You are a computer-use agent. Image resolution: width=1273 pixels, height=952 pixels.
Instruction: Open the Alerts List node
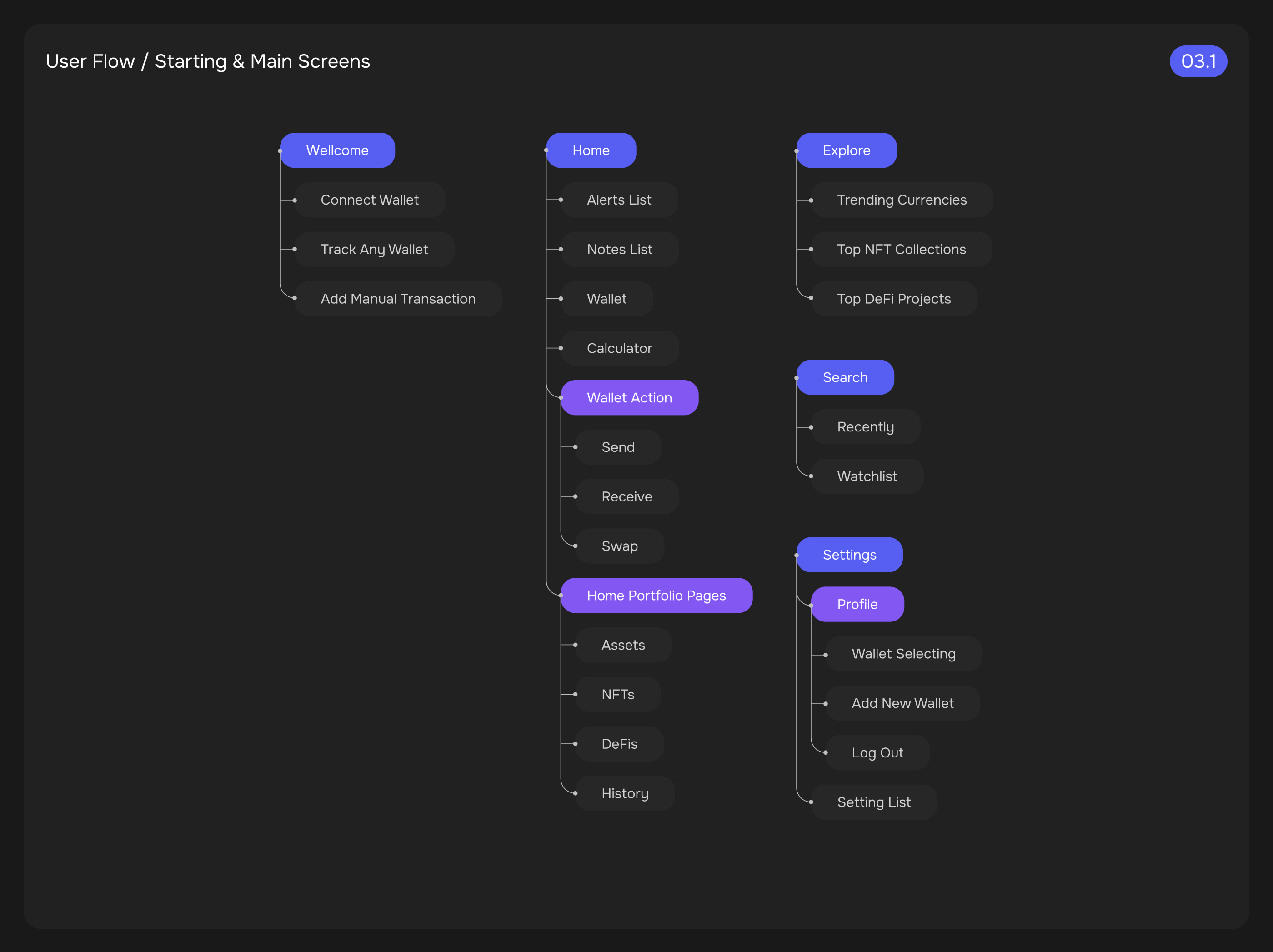point(619,200)
